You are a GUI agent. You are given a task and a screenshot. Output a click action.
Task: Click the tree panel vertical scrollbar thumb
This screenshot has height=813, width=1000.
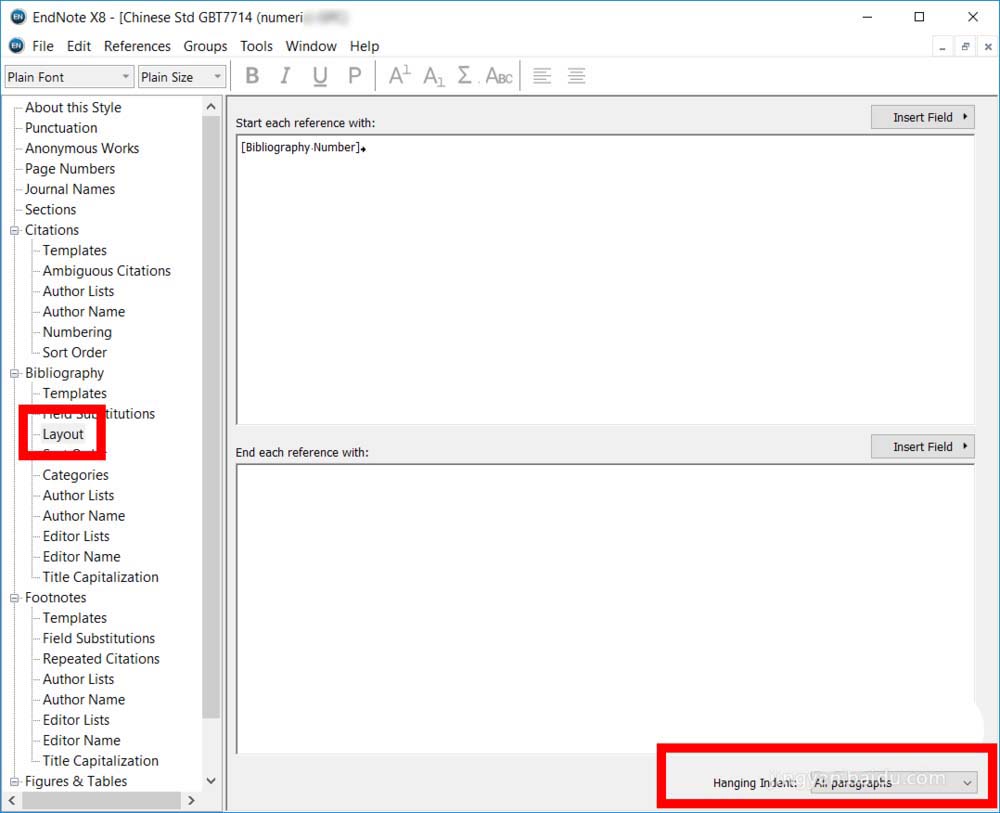click(x=211, y=417)
